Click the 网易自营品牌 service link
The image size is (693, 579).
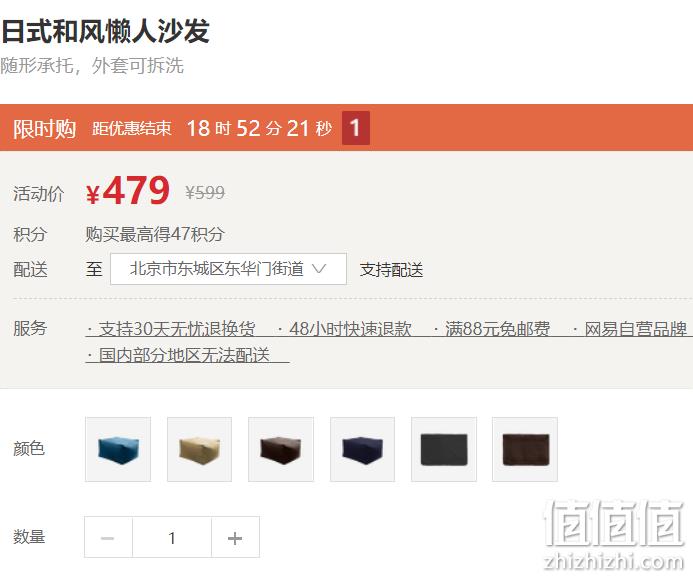(631, 329)
